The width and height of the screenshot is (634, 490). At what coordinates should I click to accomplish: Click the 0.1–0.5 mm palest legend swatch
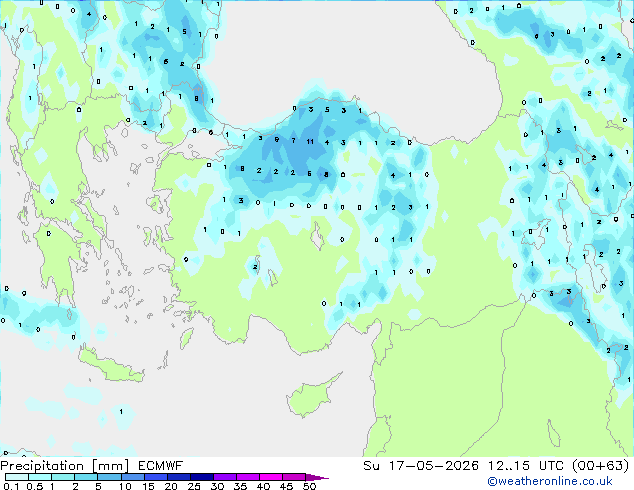pyautogui.click(x=17, y=477)
